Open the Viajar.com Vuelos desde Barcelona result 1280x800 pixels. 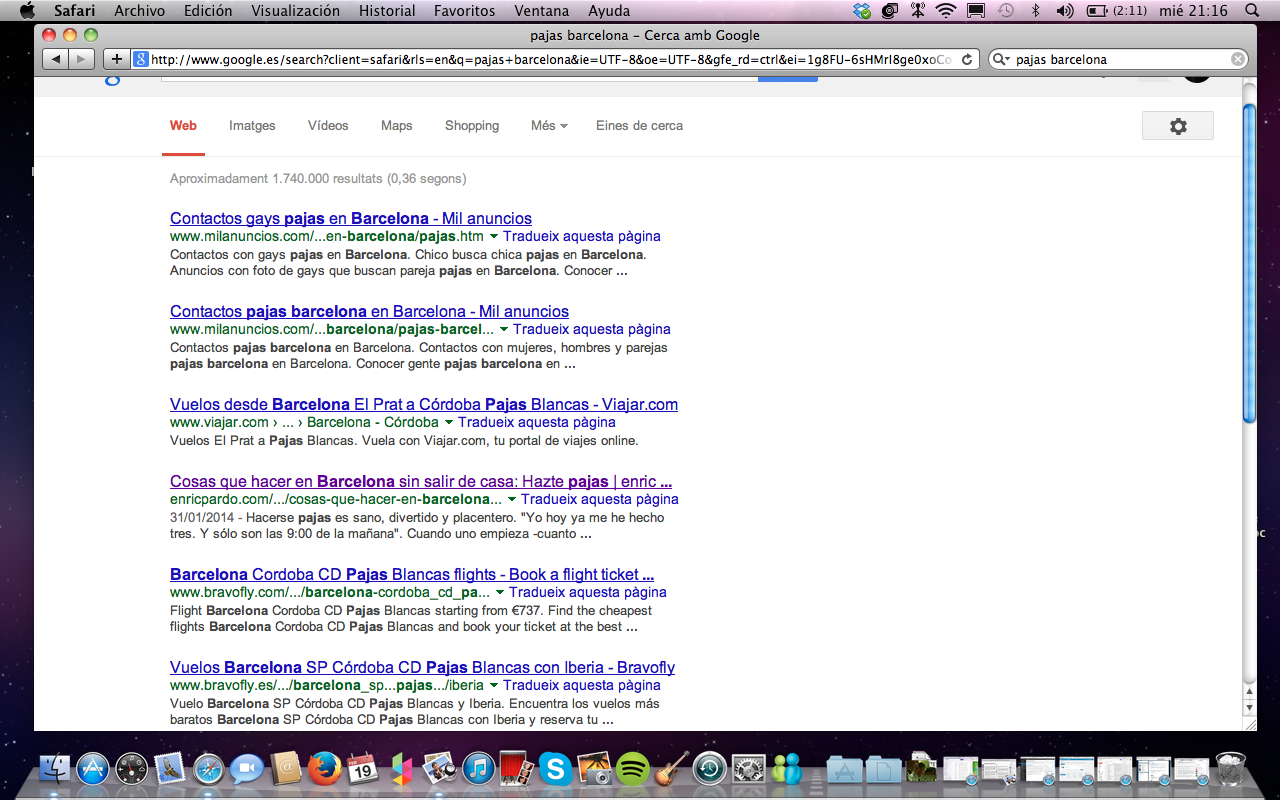(423, 405)
